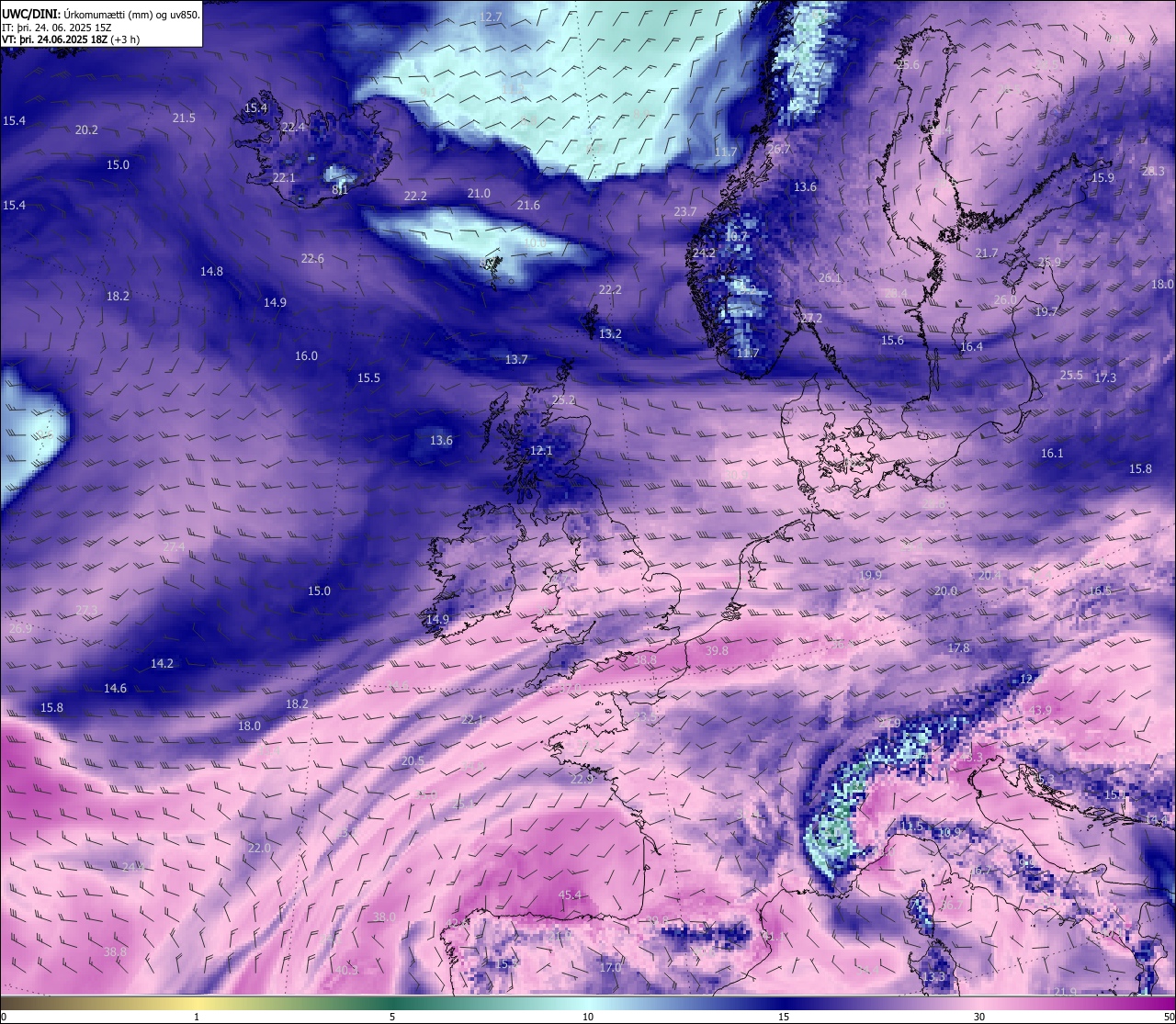Click the 15.9 value label
Viewport: 1176px width, 1024px height.
click(x=1102, y=178)
